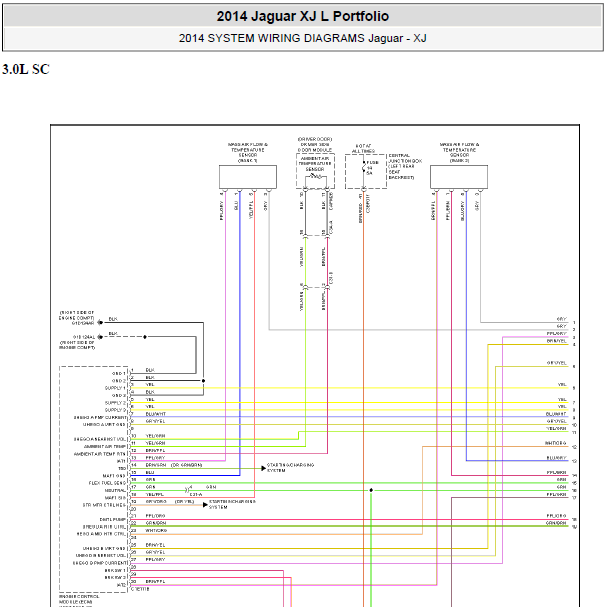Click the 'SUPPLY 1' pin label
The height and width of the screenshot is (607, 605).
(x=115, y=388)
